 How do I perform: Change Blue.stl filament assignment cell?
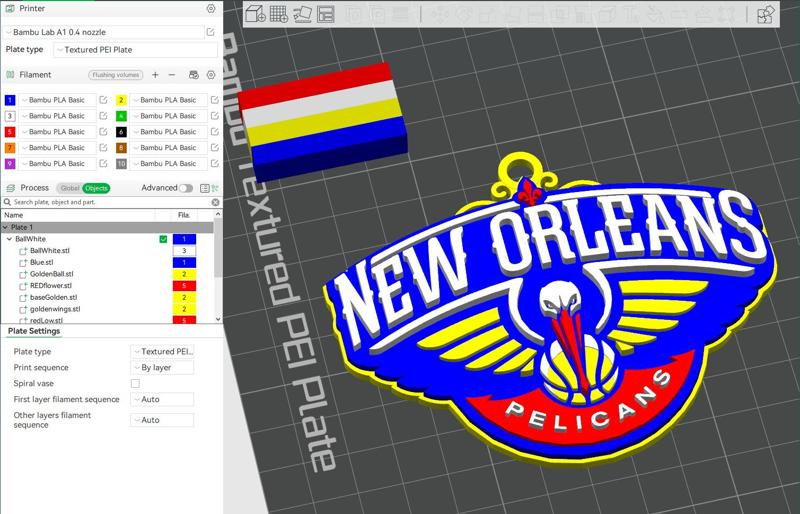(184, 262)
